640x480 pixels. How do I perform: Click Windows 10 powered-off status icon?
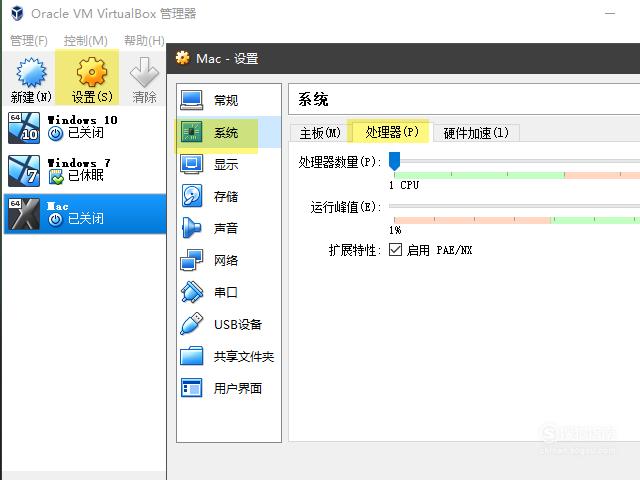tap(56, 133)
